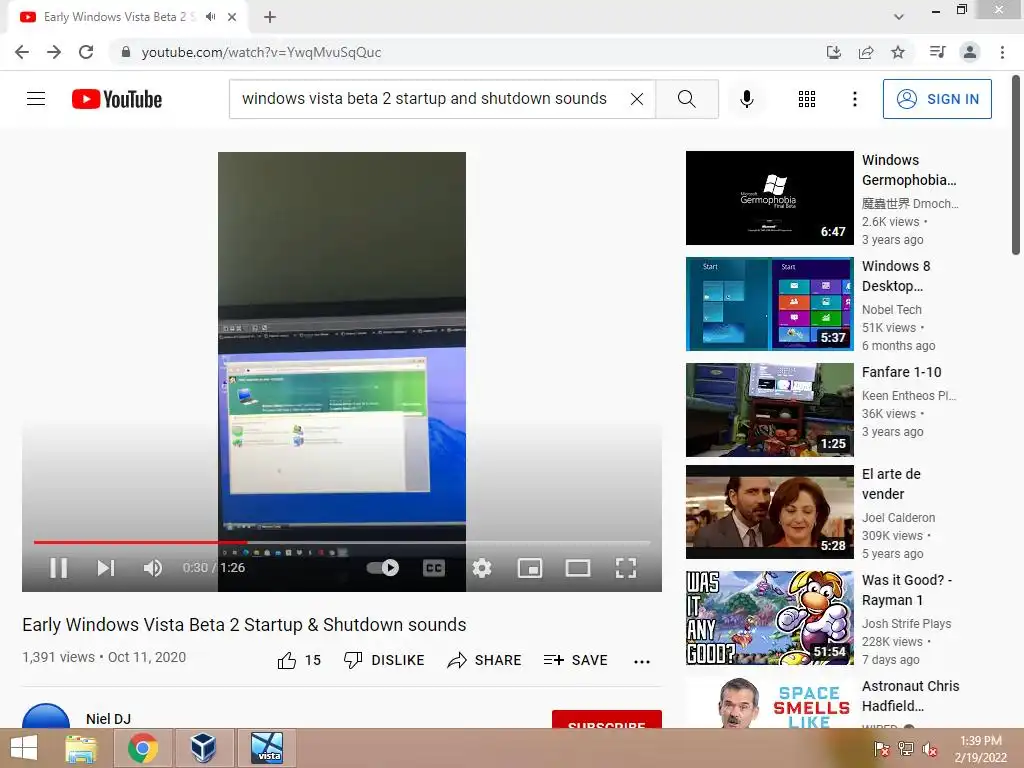View site information lock icon
The height and width of the screenshot is (768, 1024).
tap(126, 52)
